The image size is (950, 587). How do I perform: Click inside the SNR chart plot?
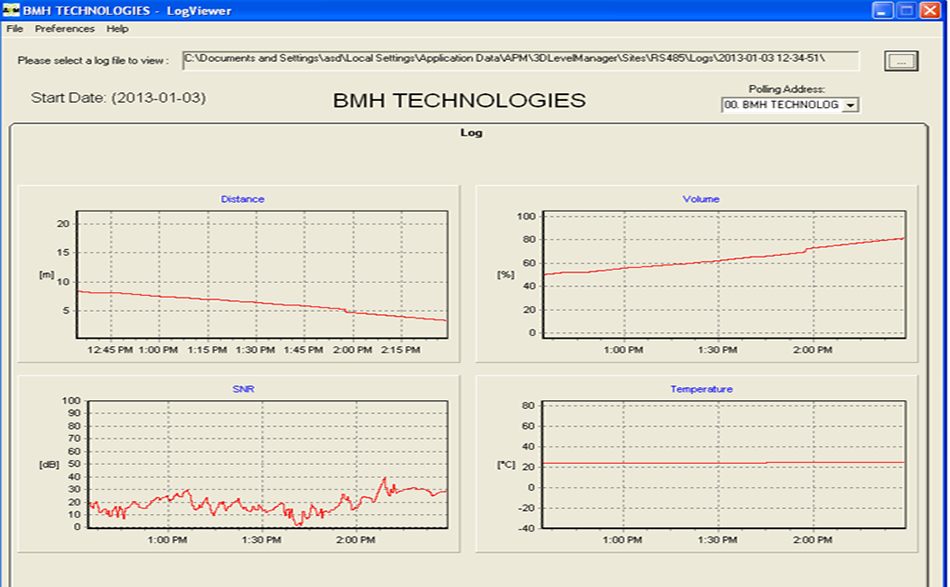268,464
